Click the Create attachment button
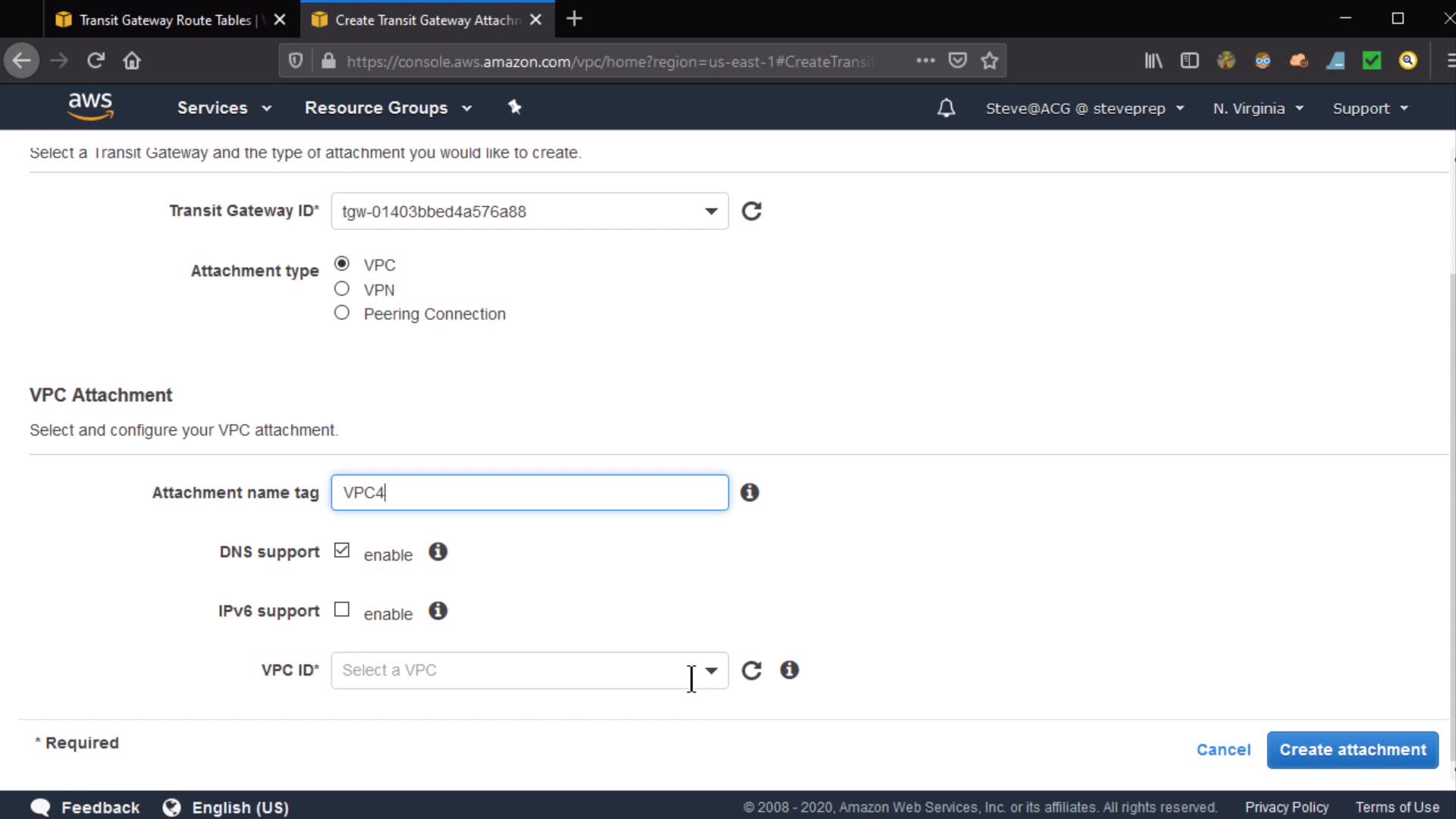Screen dimensions: 1456x819 tap(1352, 749)
